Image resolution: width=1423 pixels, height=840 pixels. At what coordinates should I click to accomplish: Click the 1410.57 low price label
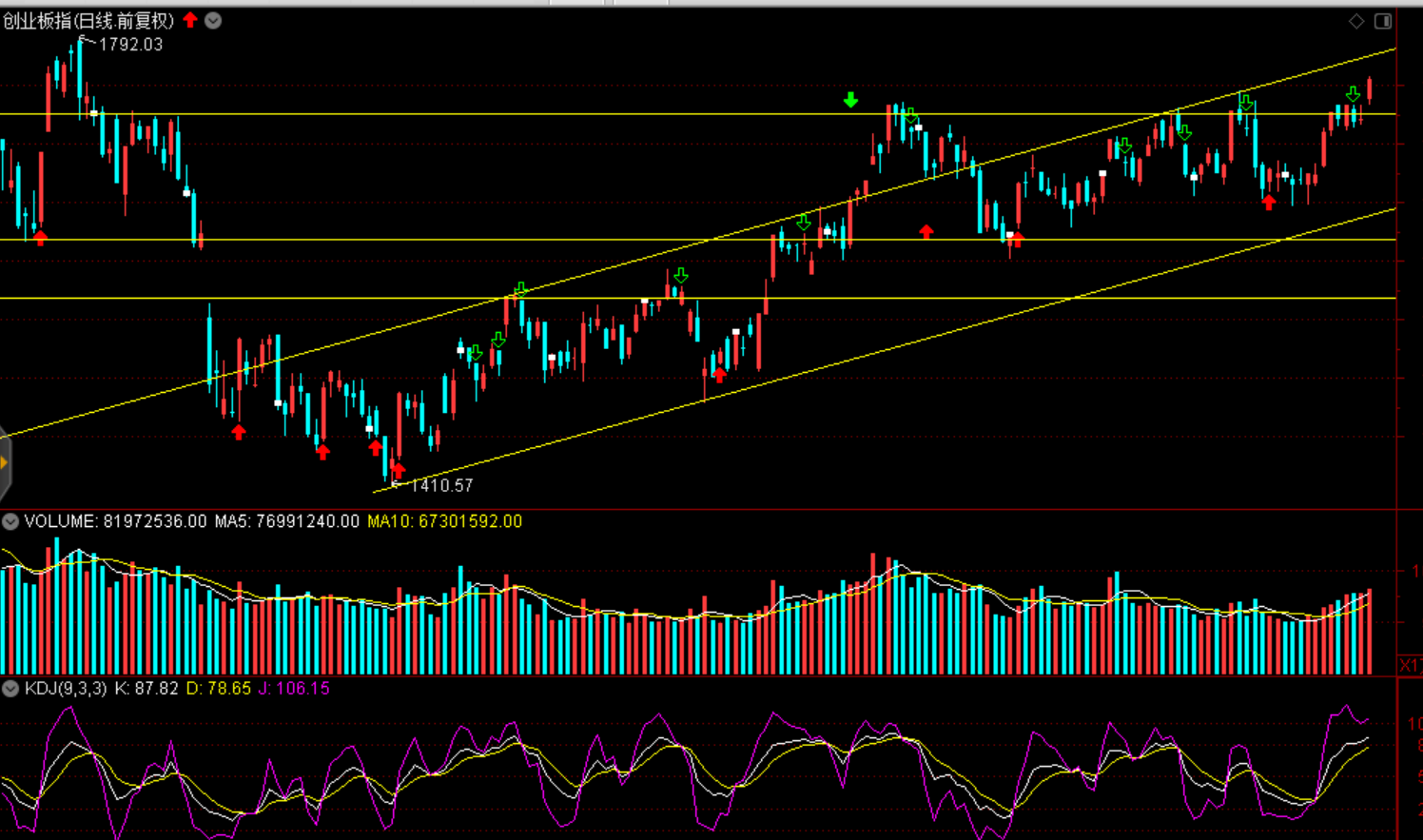440,485
